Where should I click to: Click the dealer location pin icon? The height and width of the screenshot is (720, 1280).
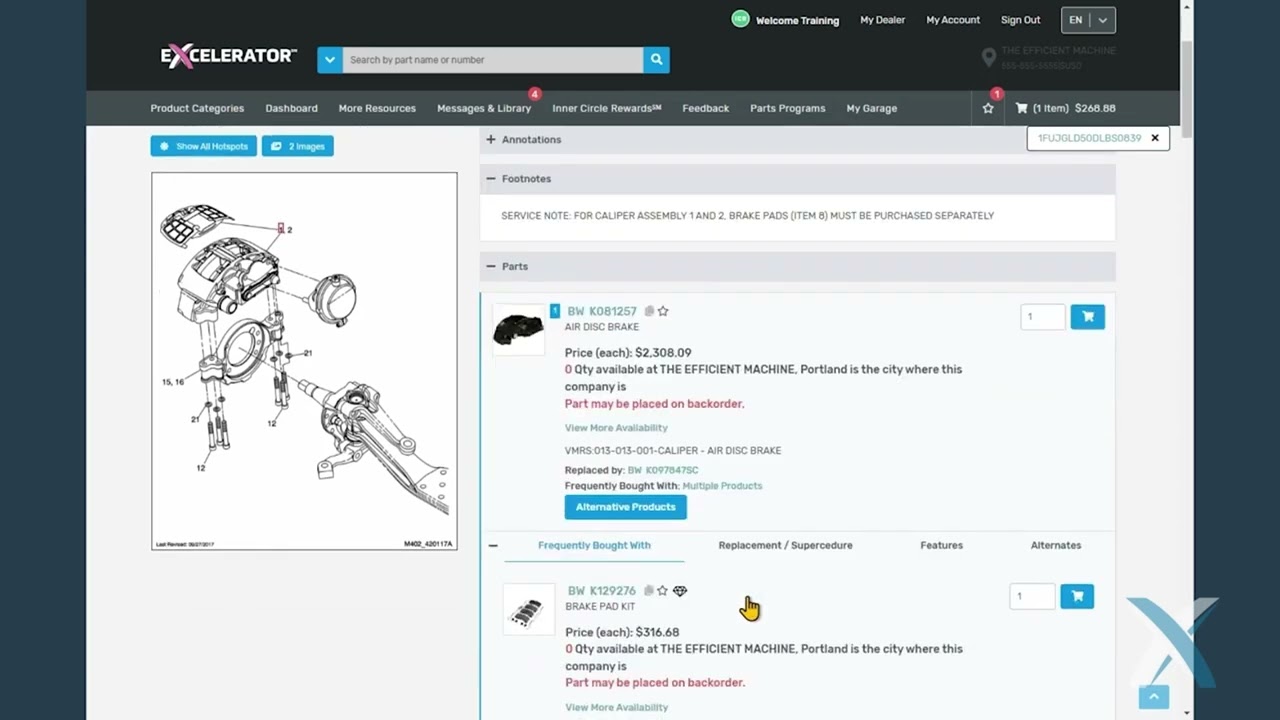coord(988,58)
